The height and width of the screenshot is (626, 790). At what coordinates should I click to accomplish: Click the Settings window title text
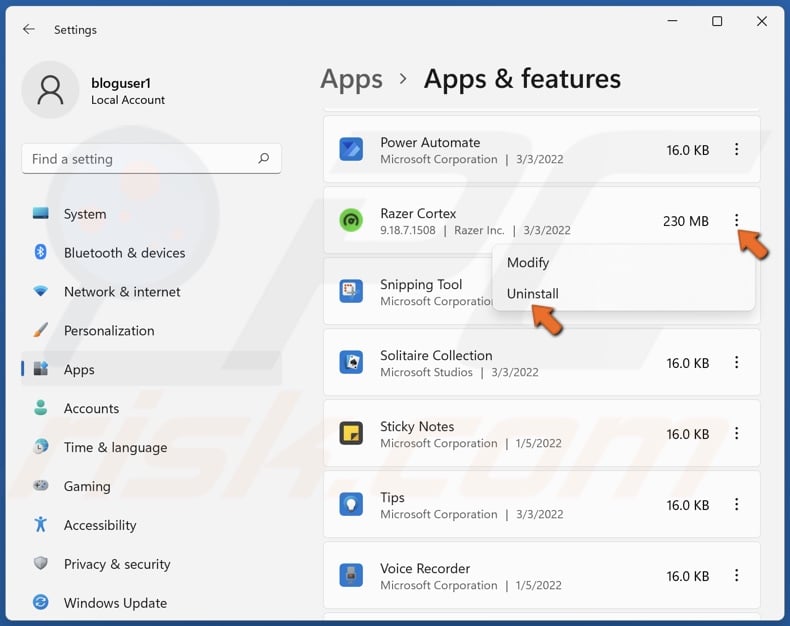click(75, 30)
